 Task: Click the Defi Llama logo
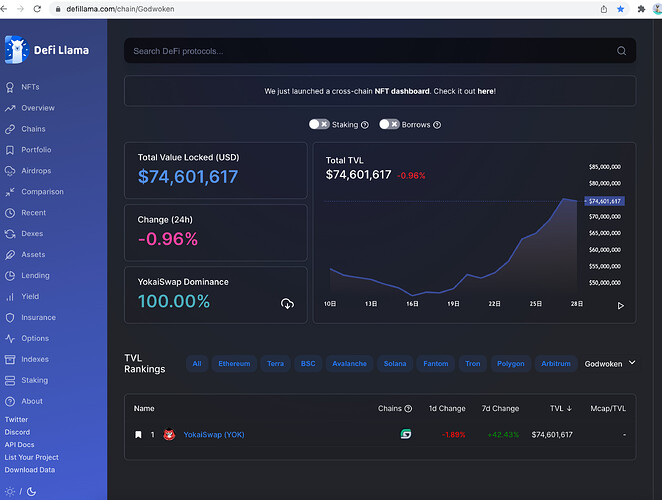tap(47, 50)
